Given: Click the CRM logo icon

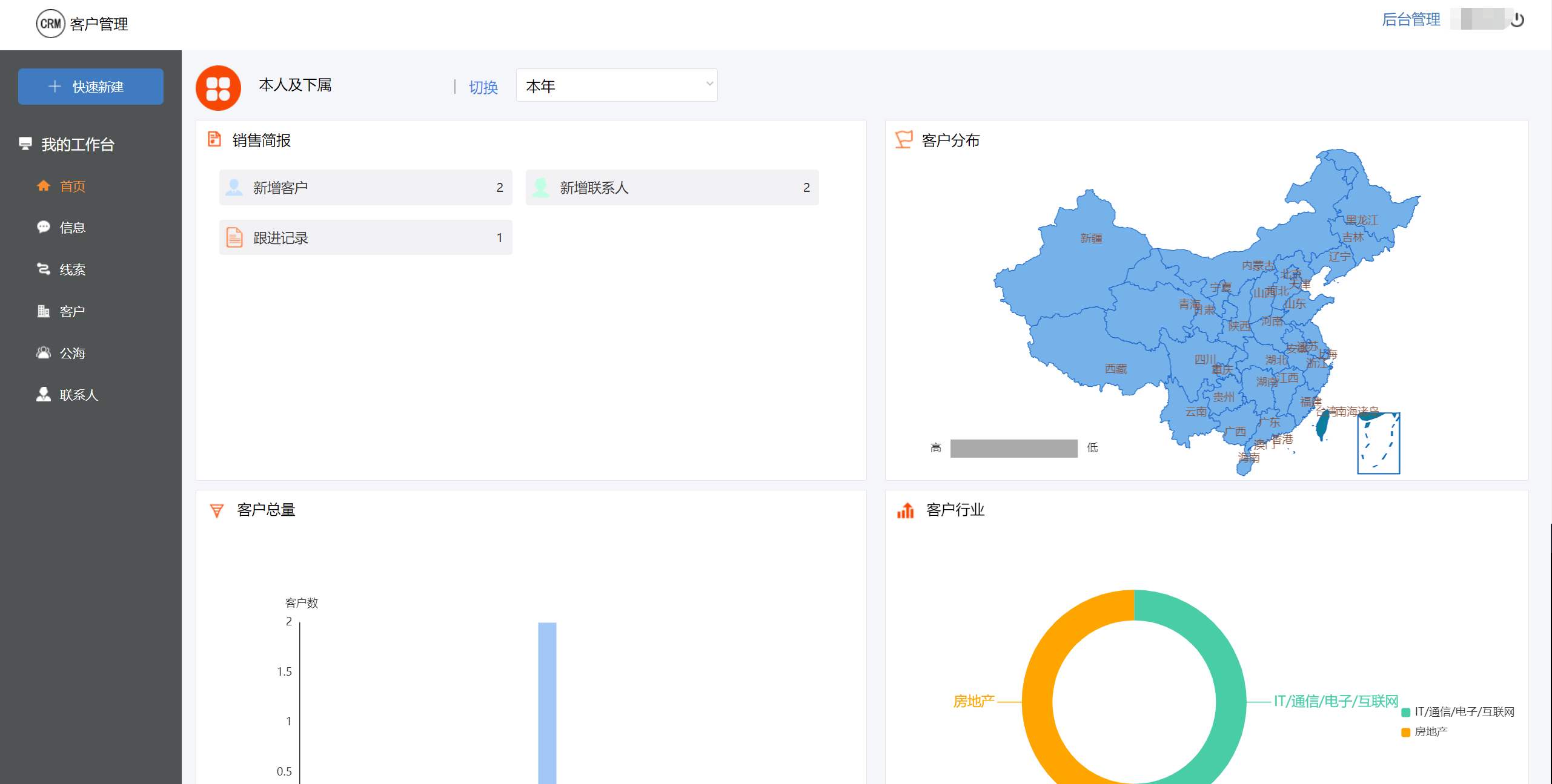Looking at the screenshot, I should 50,24.
